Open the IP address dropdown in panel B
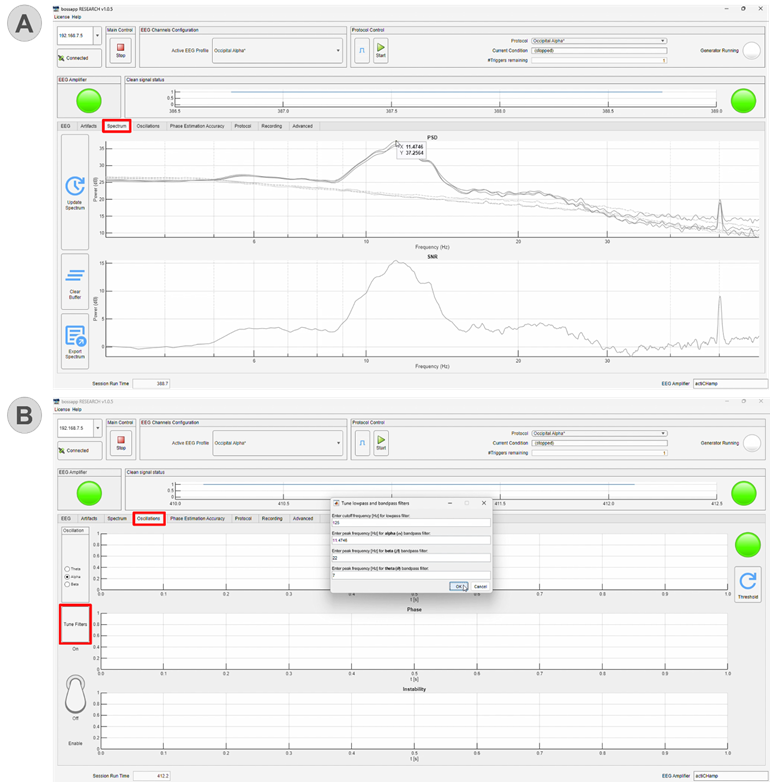 (x=96, y=428)
